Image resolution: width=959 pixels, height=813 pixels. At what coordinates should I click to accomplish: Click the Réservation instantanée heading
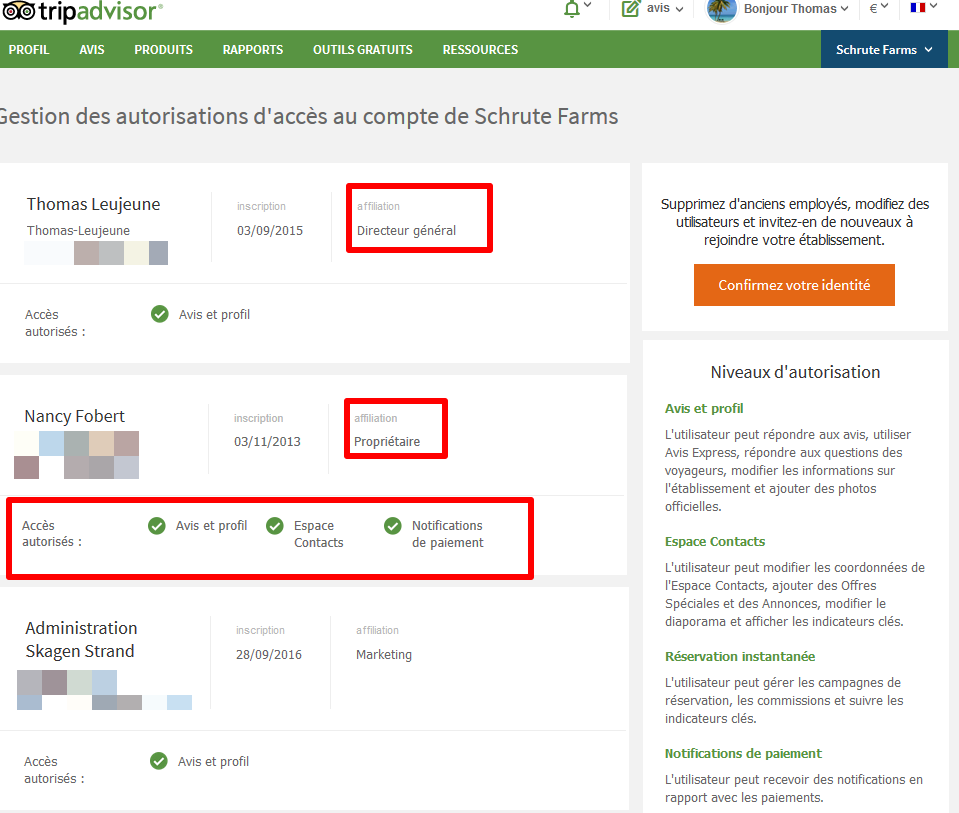pos(740,656)
